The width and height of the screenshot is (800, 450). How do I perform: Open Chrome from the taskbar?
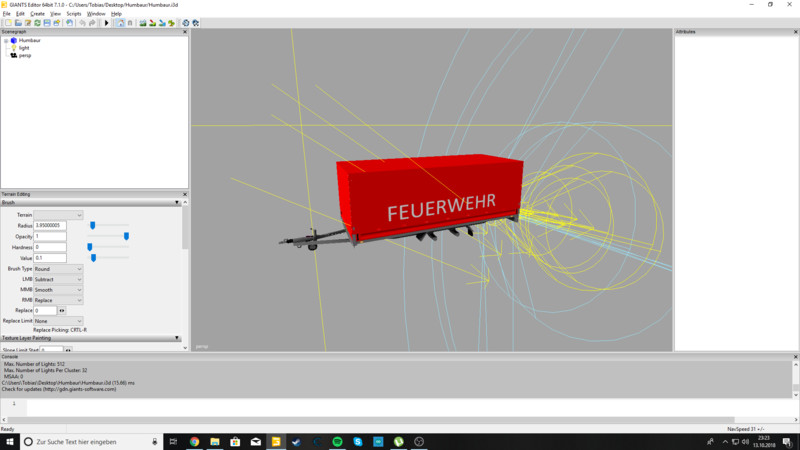tap(194, 441)
